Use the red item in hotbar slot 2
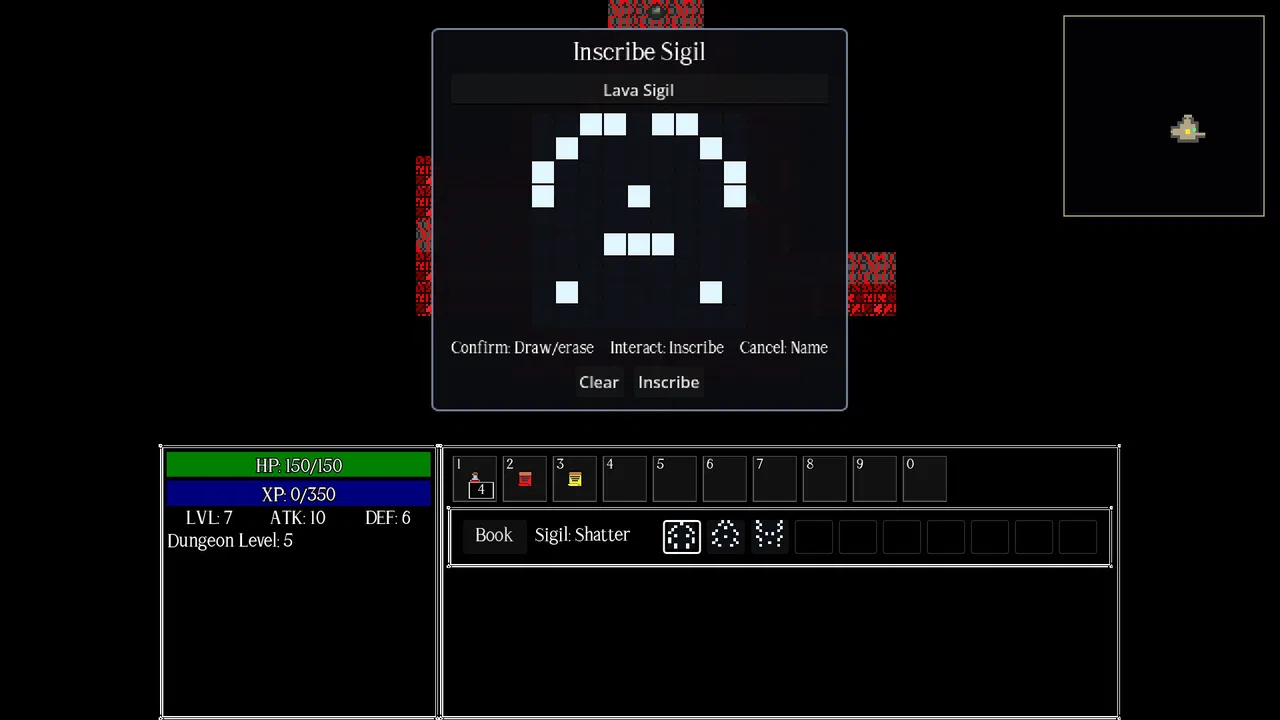The height and width of the screenshot is (720, 1280). tap(524, 479)
